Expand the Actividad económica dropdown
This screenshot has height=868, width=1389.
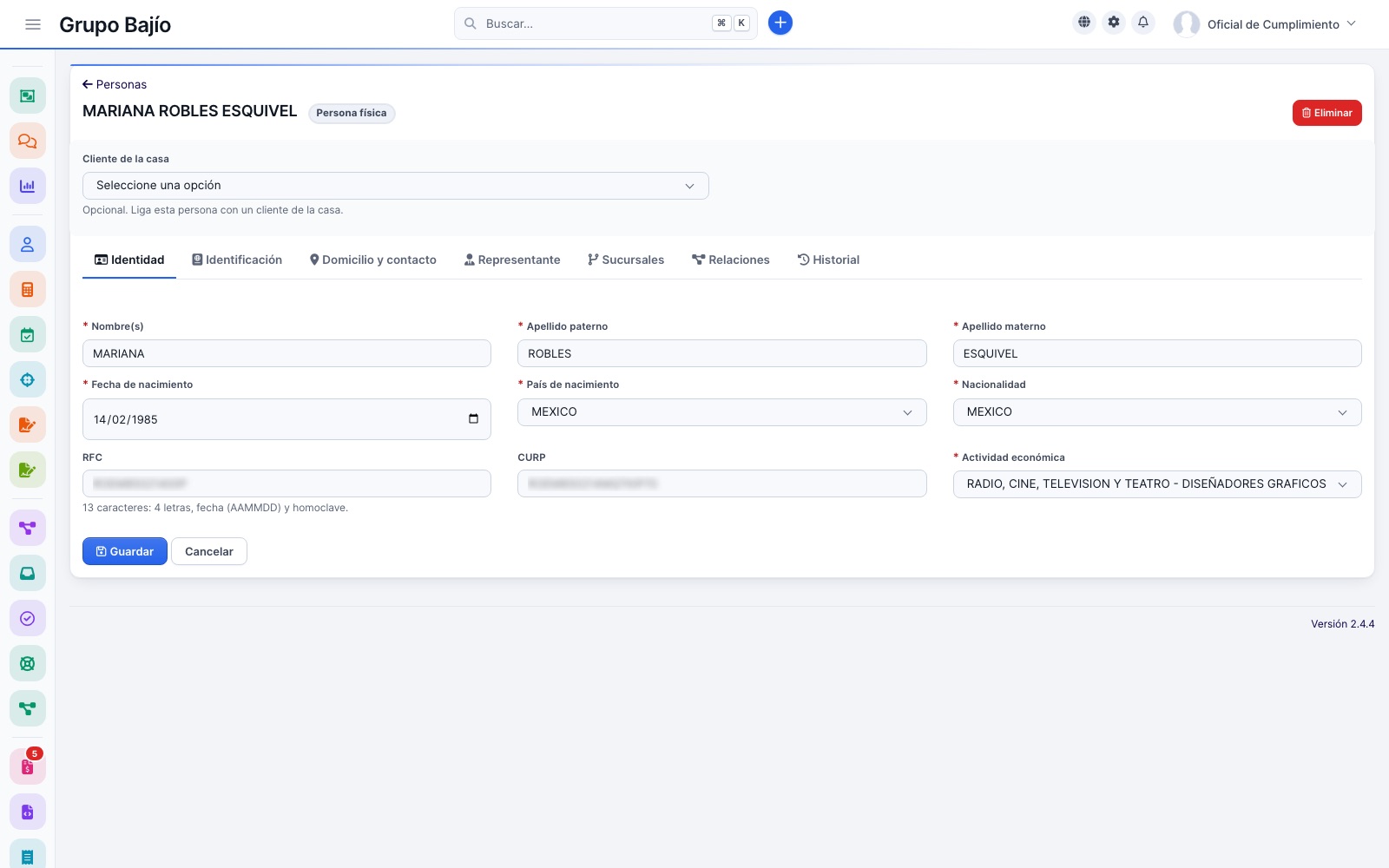pyautogui.click(x=1157, y=484)
